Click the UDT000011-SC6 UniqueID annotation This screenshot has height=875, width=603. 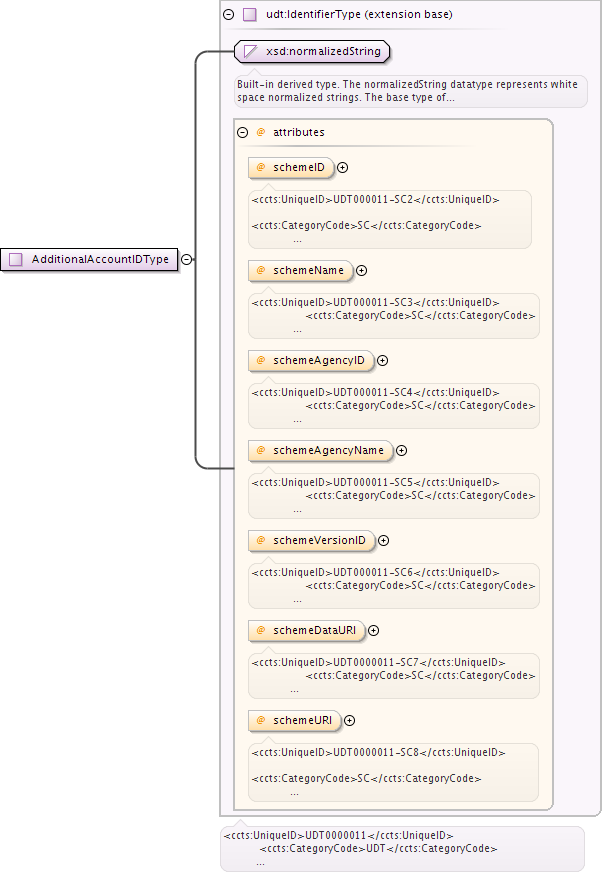click(x=375, y=573)
